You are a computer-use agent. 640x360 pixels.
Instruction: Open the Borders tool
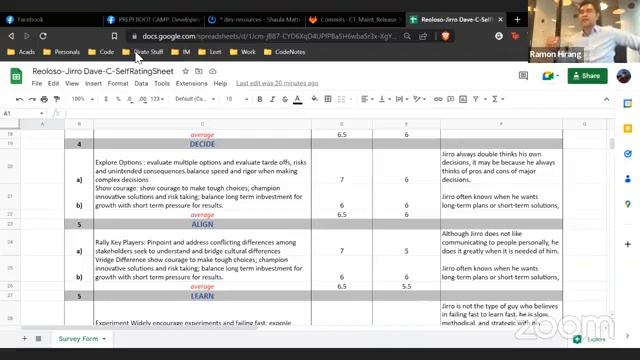(x=328, y=99)
